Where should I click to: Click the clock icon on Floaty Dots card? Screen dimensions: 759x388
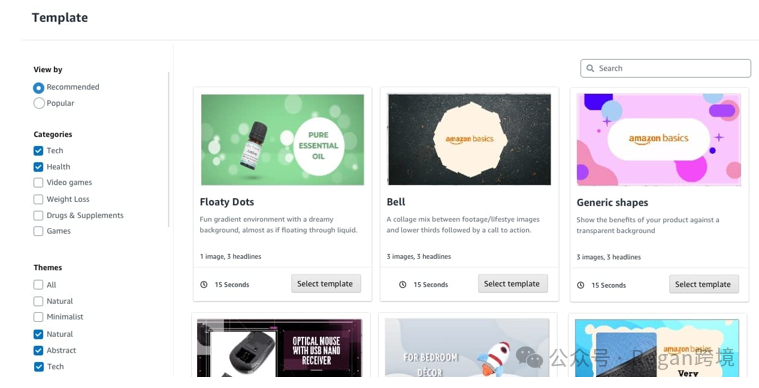pos(204,284)
